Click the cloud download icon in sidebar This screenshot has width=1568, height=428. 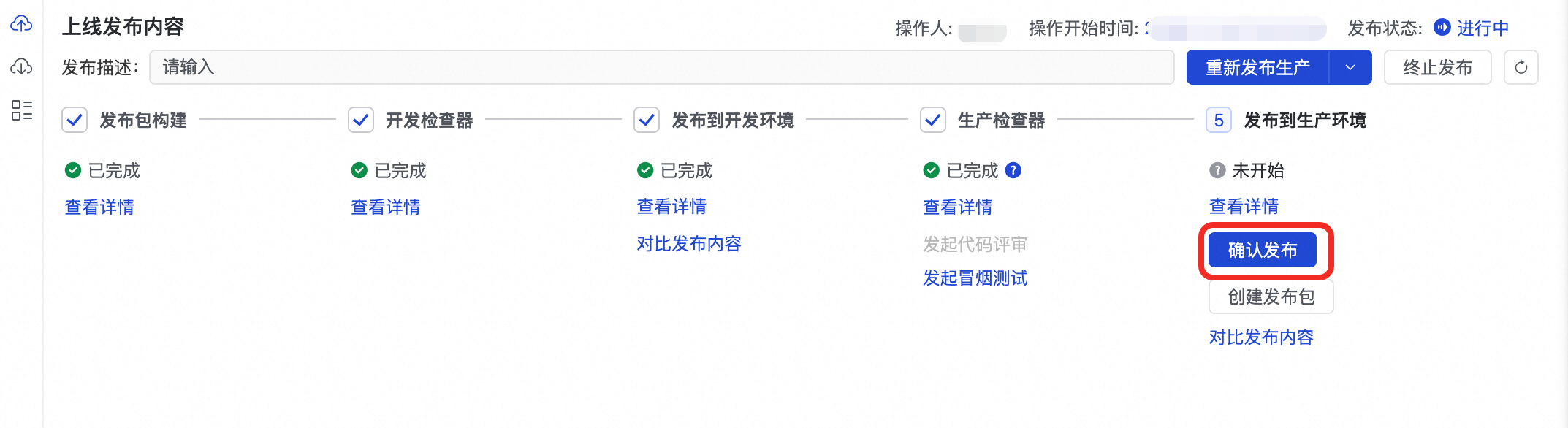tap(21, 66)
